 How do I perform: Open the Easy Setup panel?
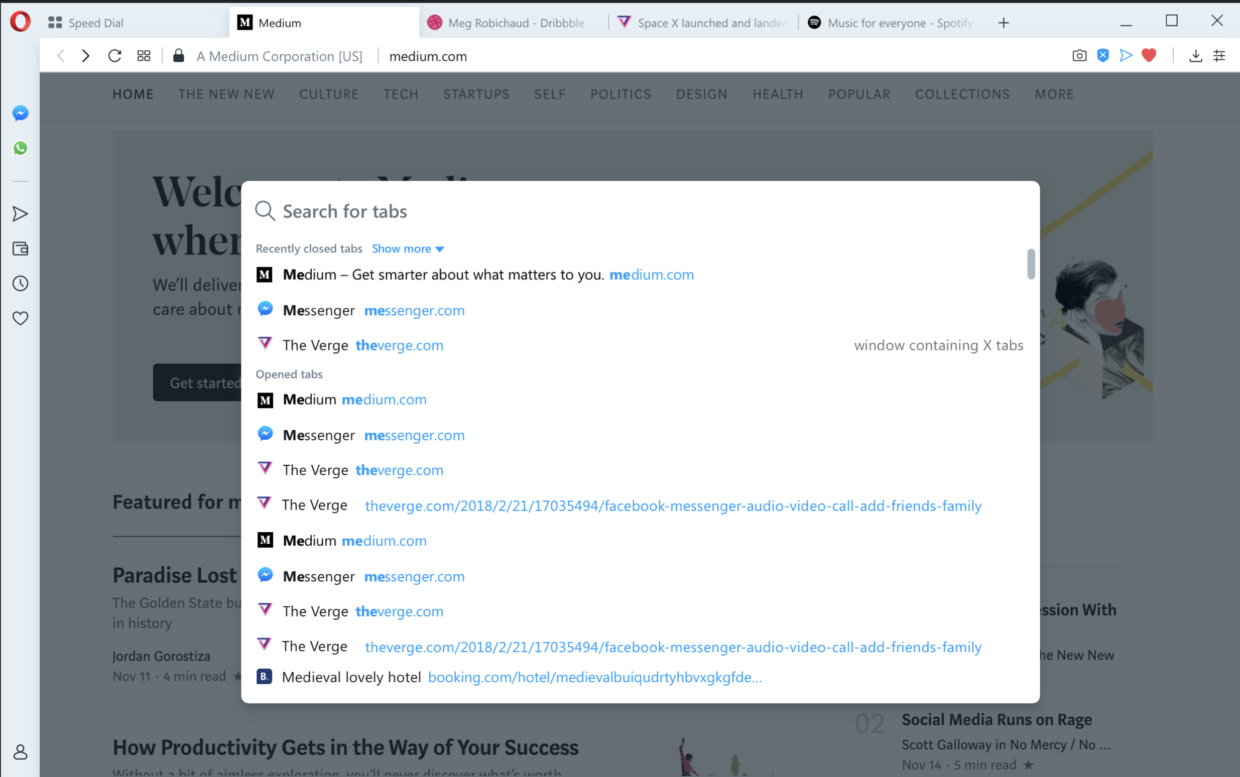pyautogui.click(x=1219, y=56)
